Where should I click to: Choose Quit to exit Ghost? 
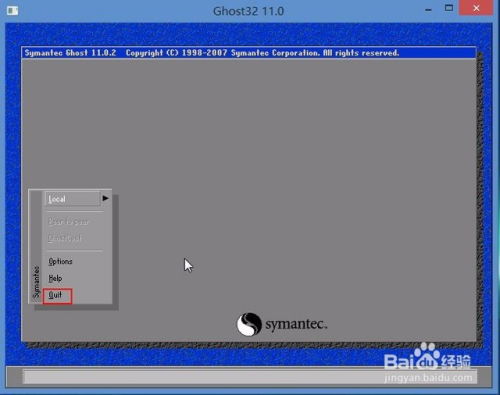[57, 296]
